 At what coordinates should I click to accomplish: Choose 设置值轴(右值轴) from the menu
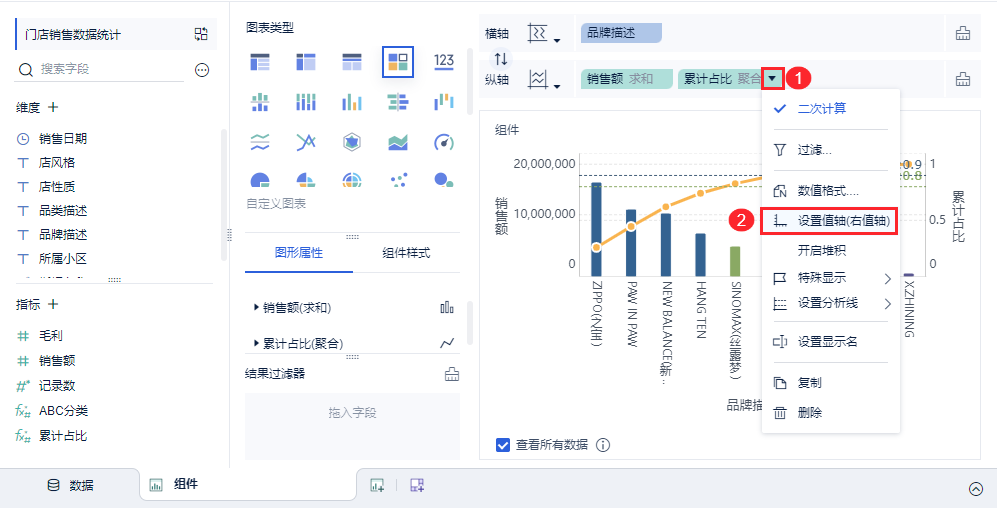point(829,221)
